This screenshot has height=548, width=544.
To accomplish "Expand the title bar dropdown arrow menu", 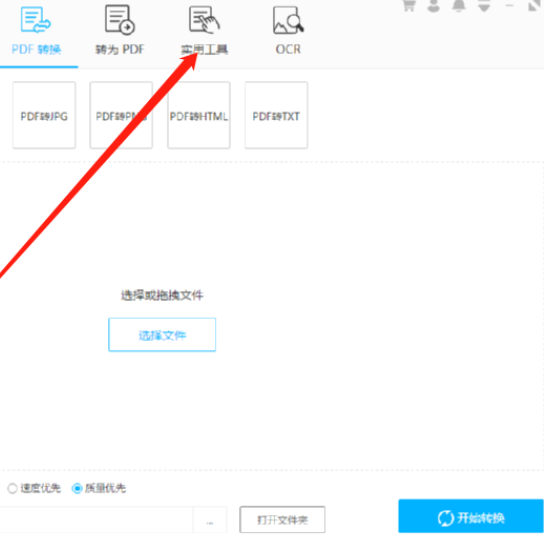I will (x=484, y=6).
